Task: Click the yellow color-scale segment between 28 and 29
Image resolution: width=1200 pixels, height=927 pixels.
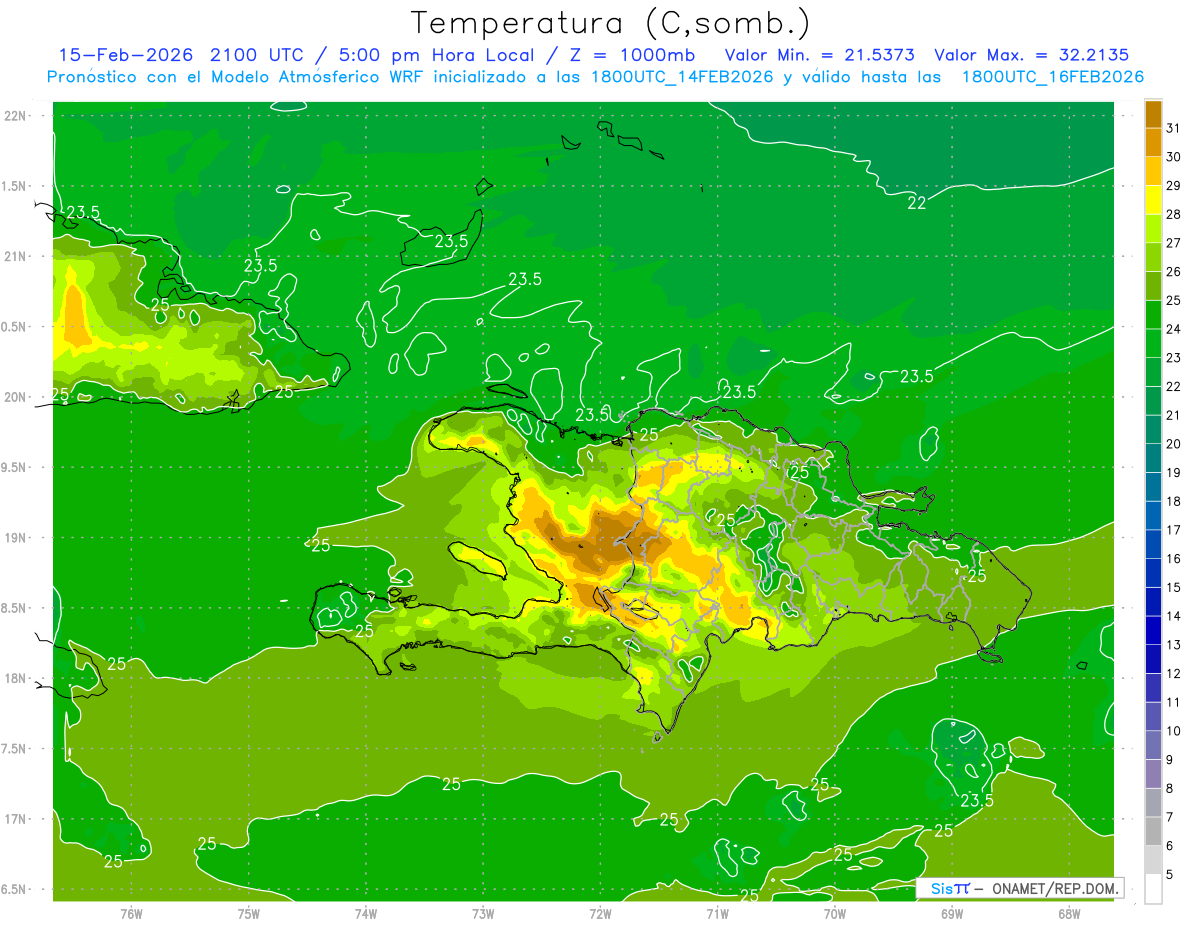Action: [1153, 200]
